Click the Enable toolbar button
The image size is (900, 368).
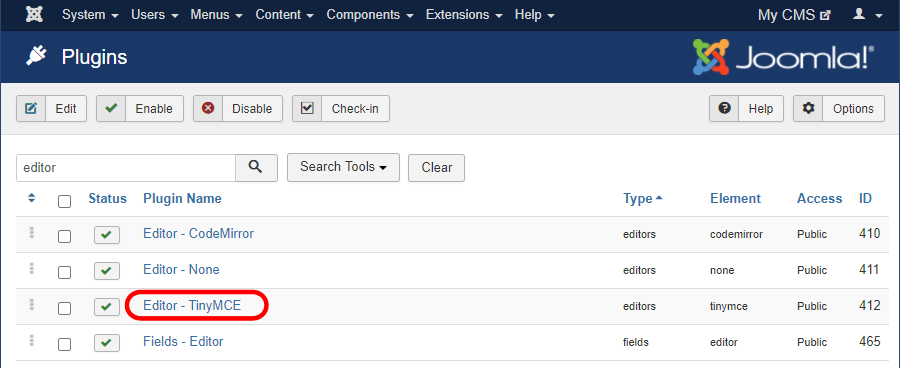139,109
